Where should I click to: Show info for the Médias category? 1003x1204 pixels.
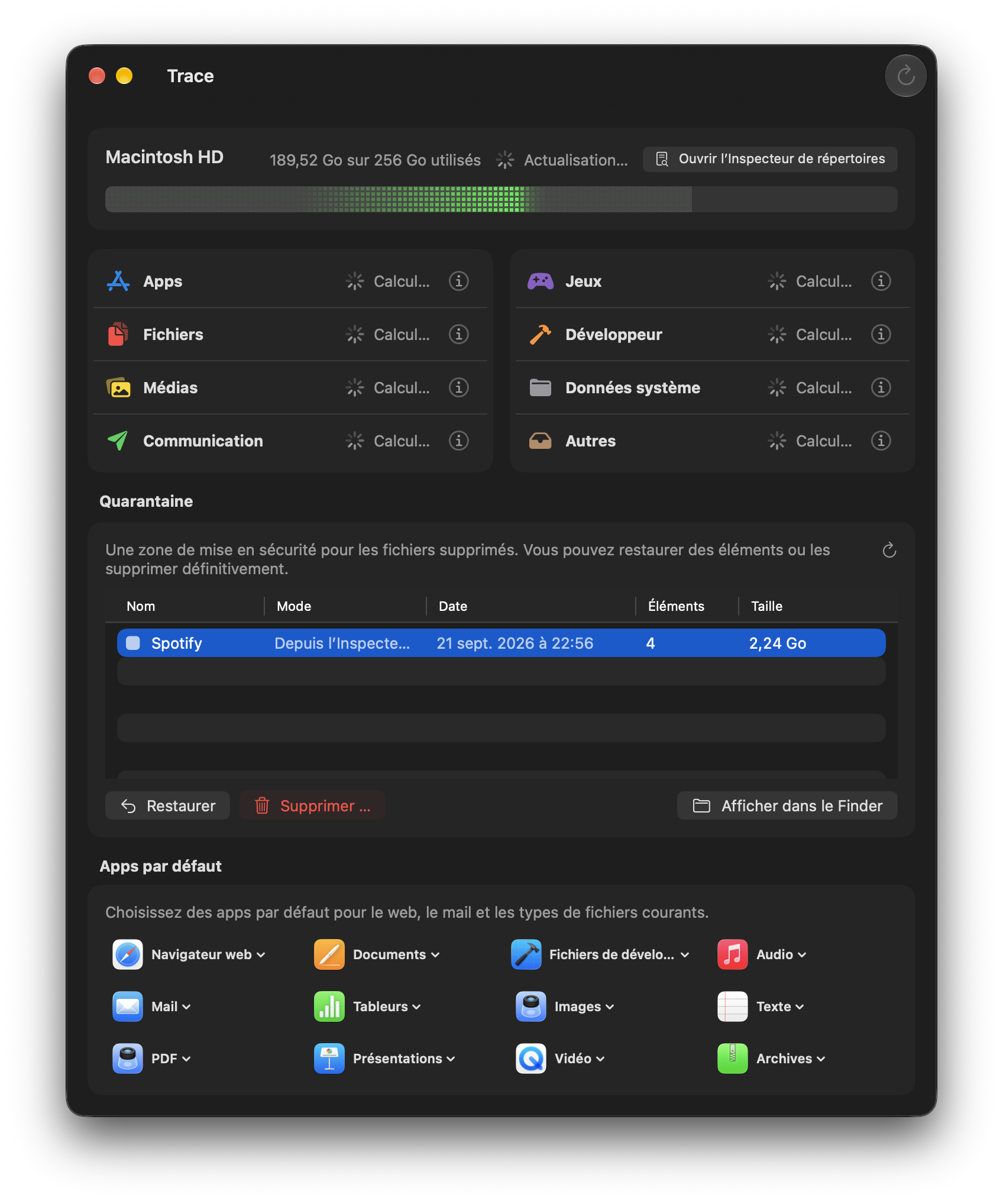(x=459, y=387)
